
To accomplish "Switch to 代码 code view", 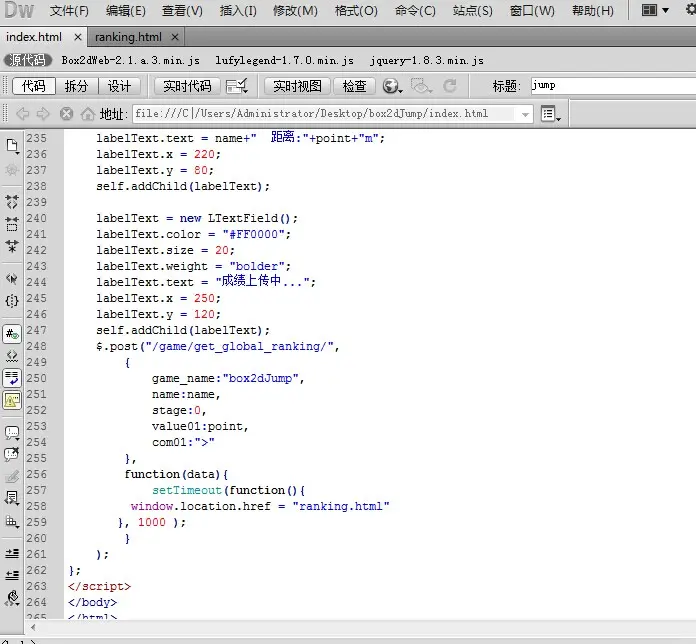I will 34,86.
